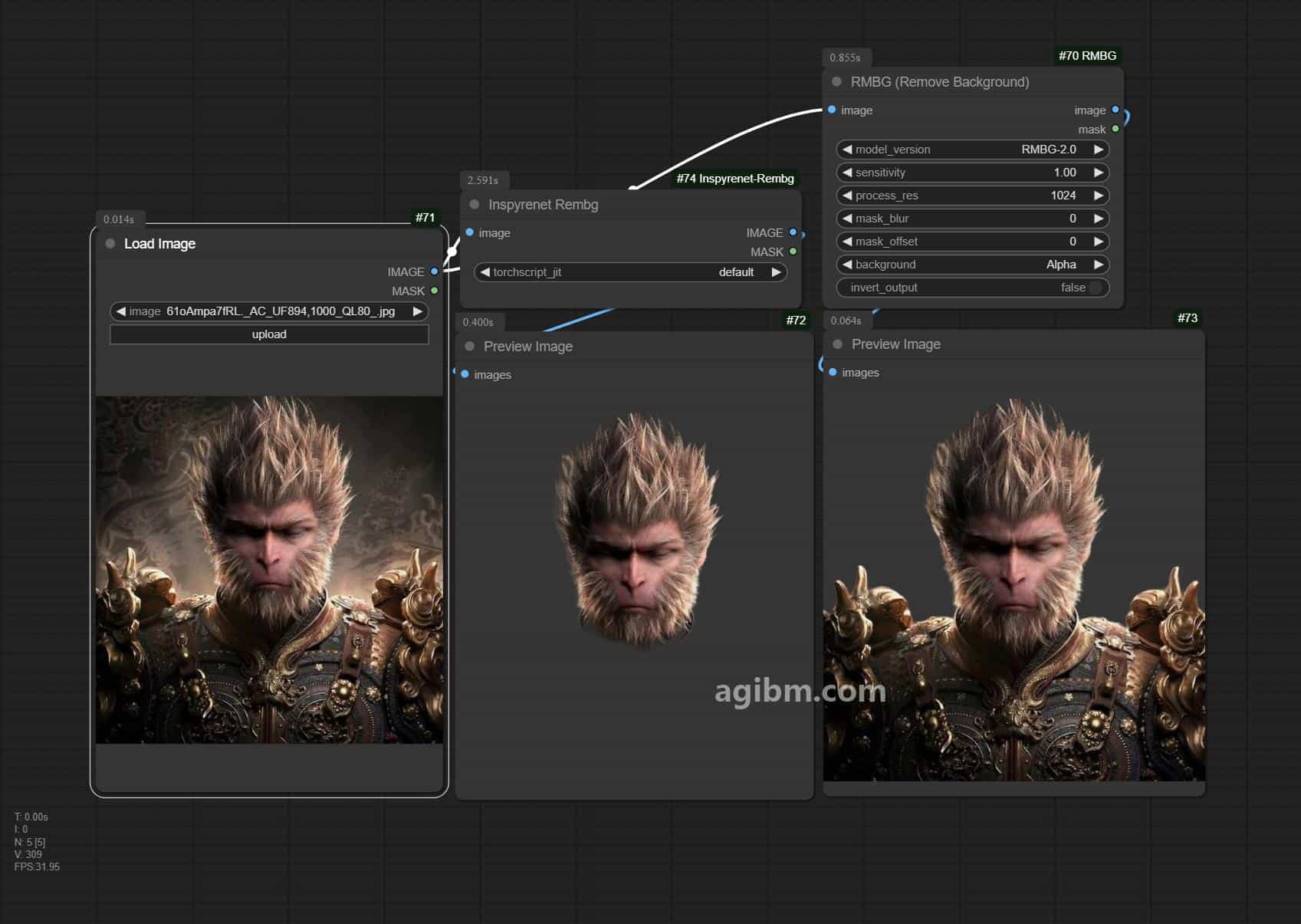Screen dimensions: 1301x924
Task: Increase process_res value
Action: coord(1099,196)
